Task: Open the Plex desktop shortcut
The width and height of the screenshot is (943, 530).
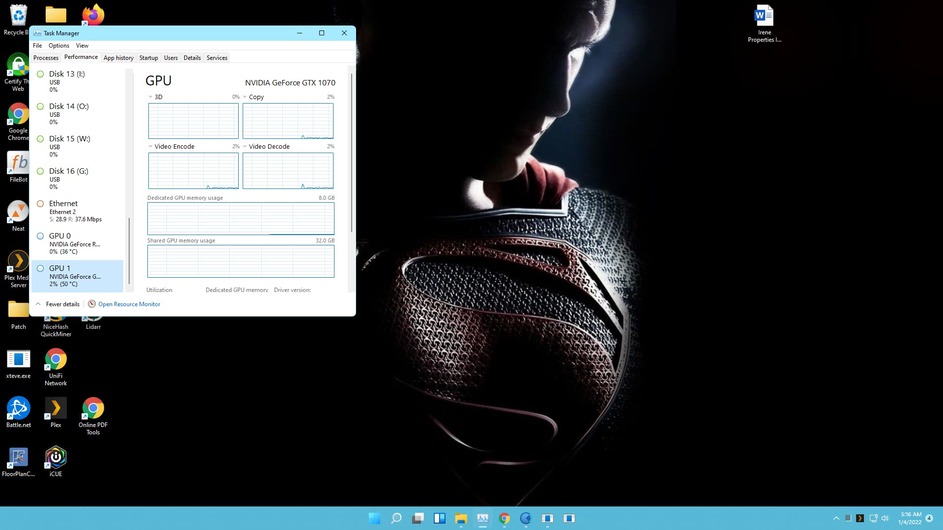Action: (x=55, y=413)
